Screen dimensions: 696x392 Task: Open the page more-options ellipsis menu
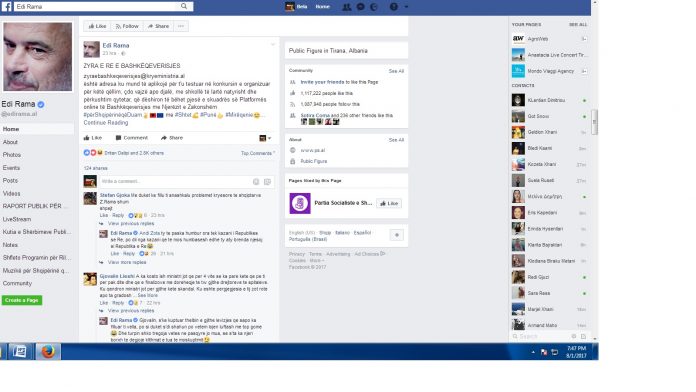[x=181, y=26]
